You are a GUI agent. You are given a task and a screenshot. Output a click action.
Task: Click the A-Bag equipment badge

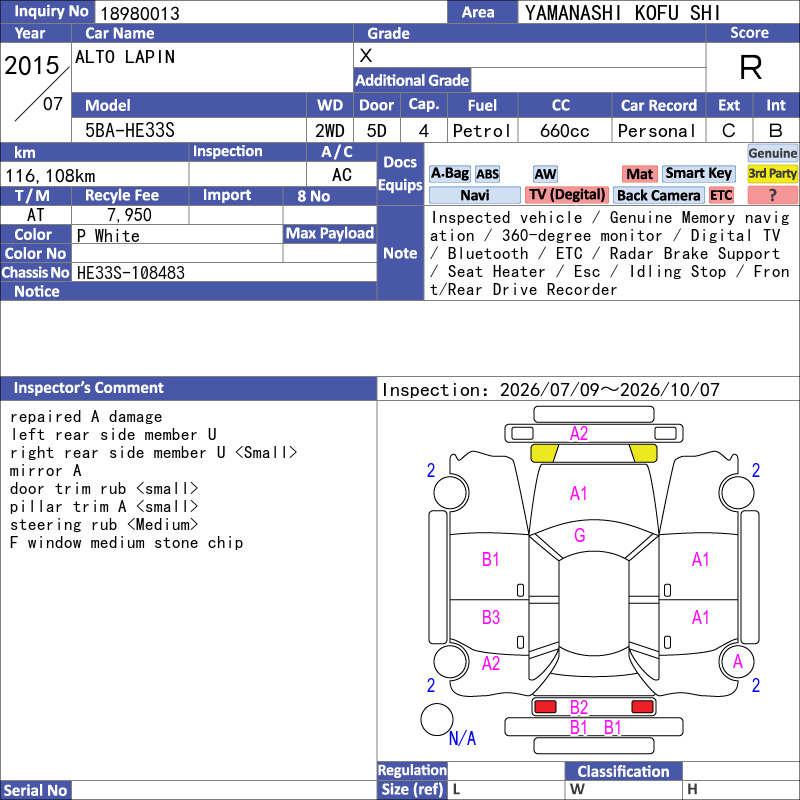click(449, 174)
